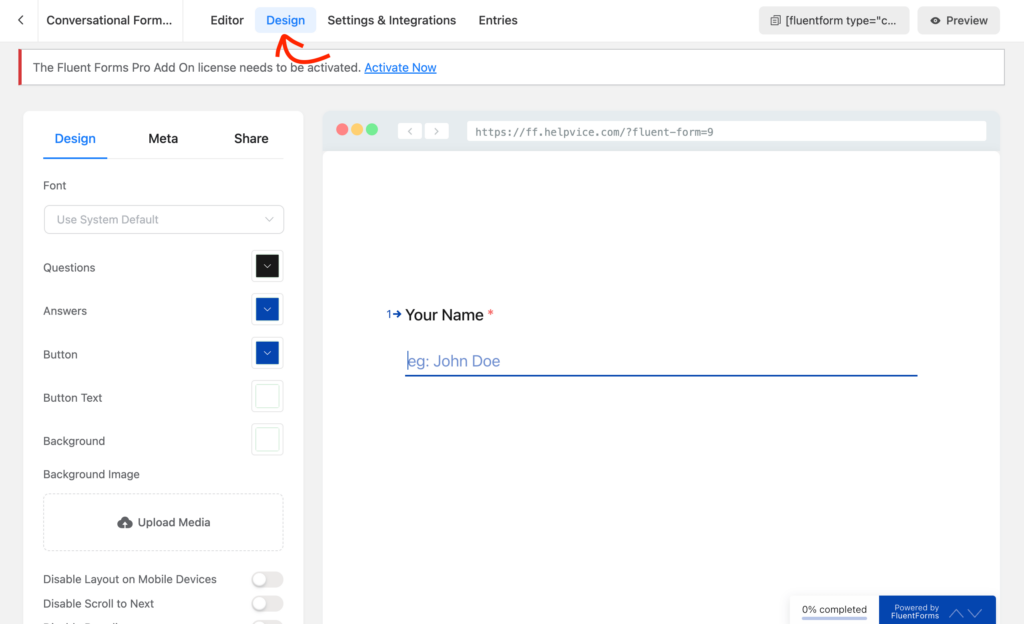Enable Disable Layout on Mobile Devices
The height and width of the screenshot is (624, 1024).
pyautogui.click(x=267, y=579)
